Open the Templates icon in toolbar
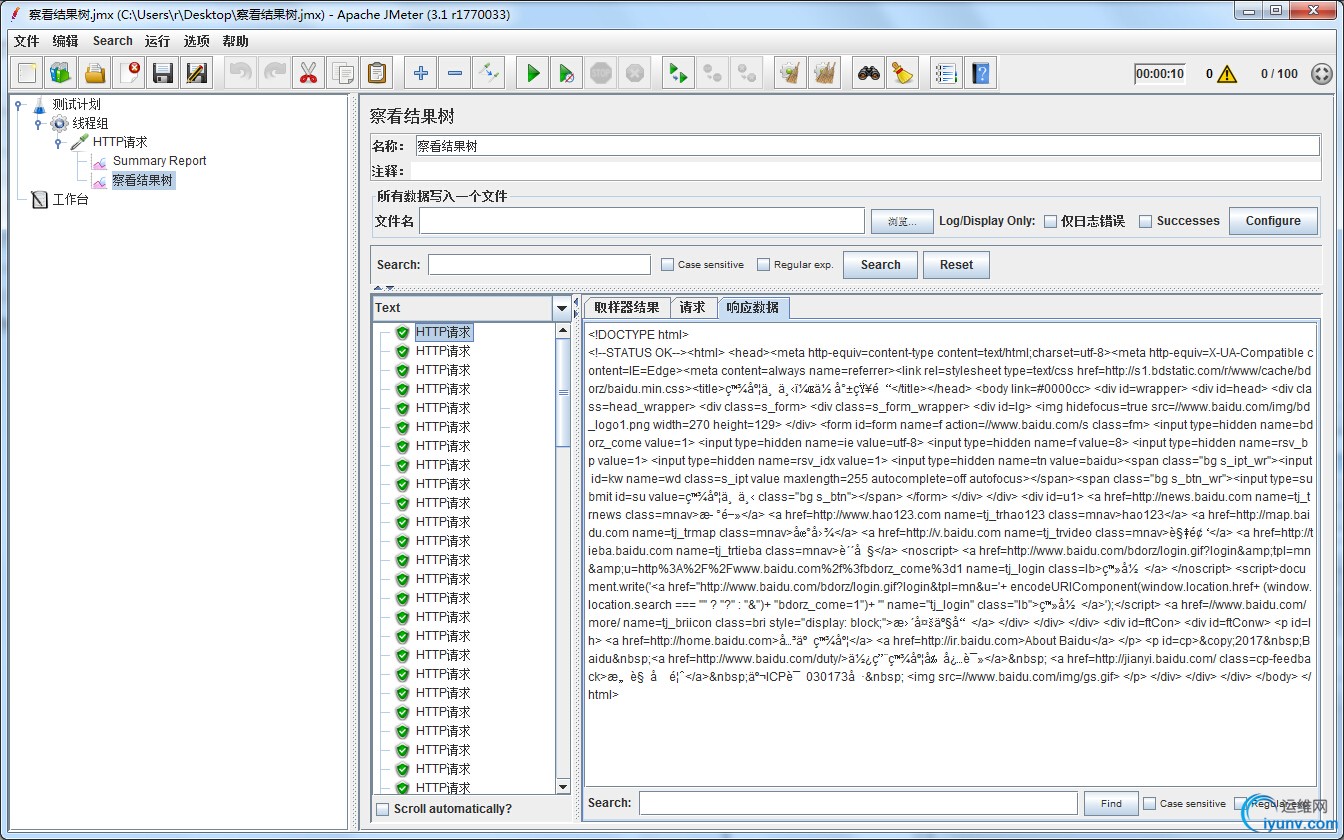The image size is (1344, 840). coord(61,73)
